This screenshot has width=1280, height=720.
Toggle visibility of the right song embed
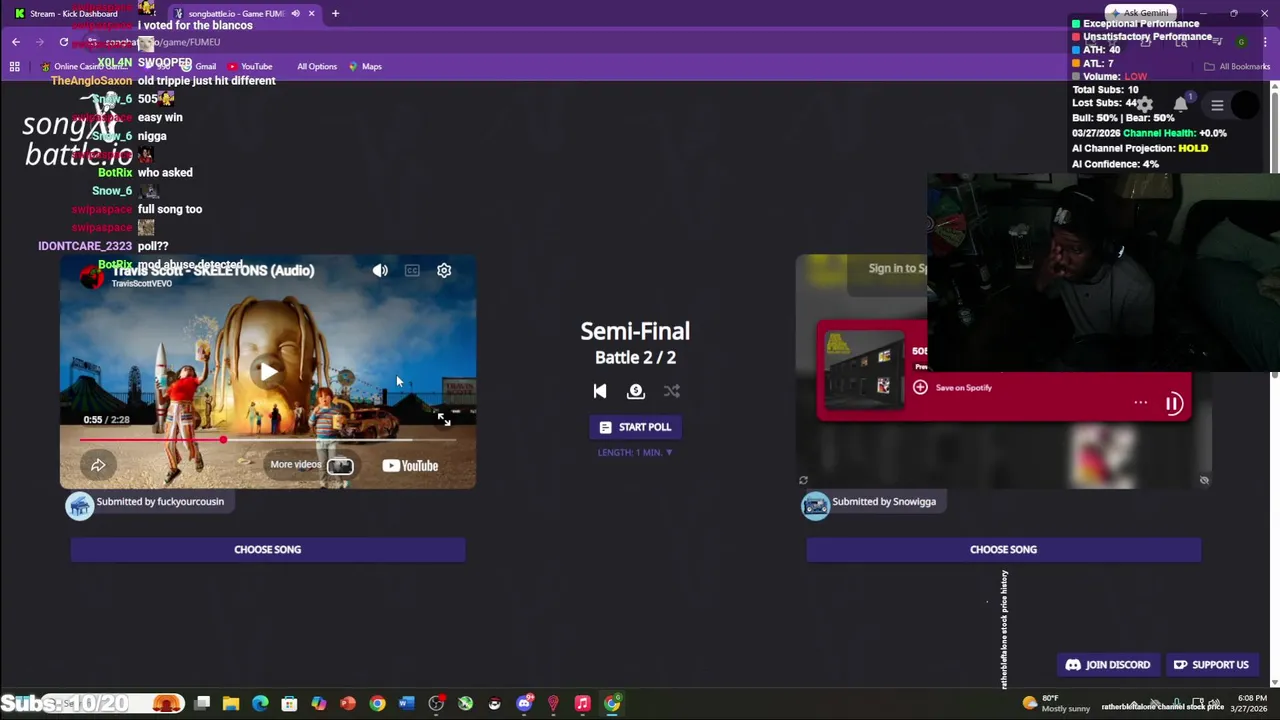[x=1204, y=480]
